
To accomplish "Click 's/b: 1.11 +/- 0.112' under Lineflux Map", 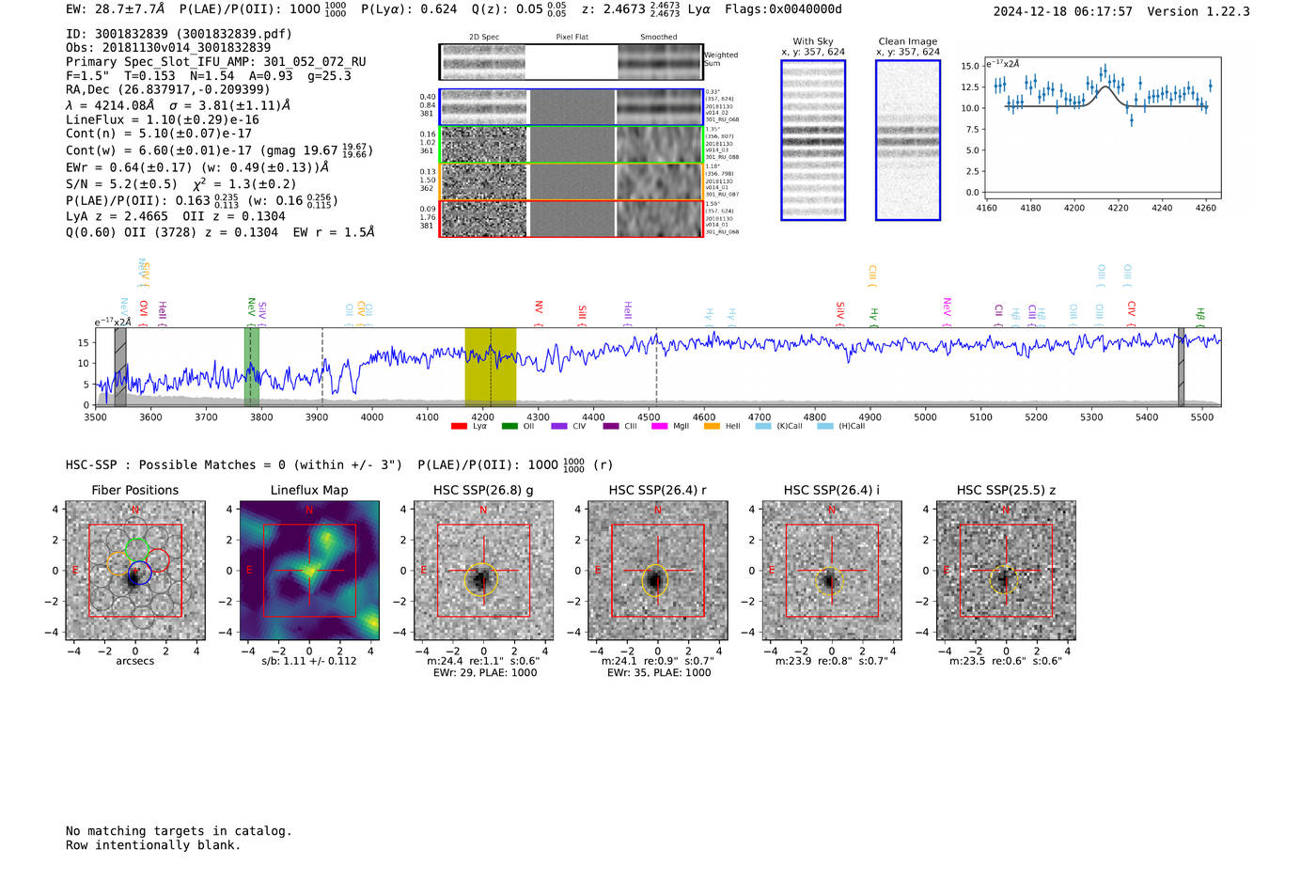I will [309, 661].
